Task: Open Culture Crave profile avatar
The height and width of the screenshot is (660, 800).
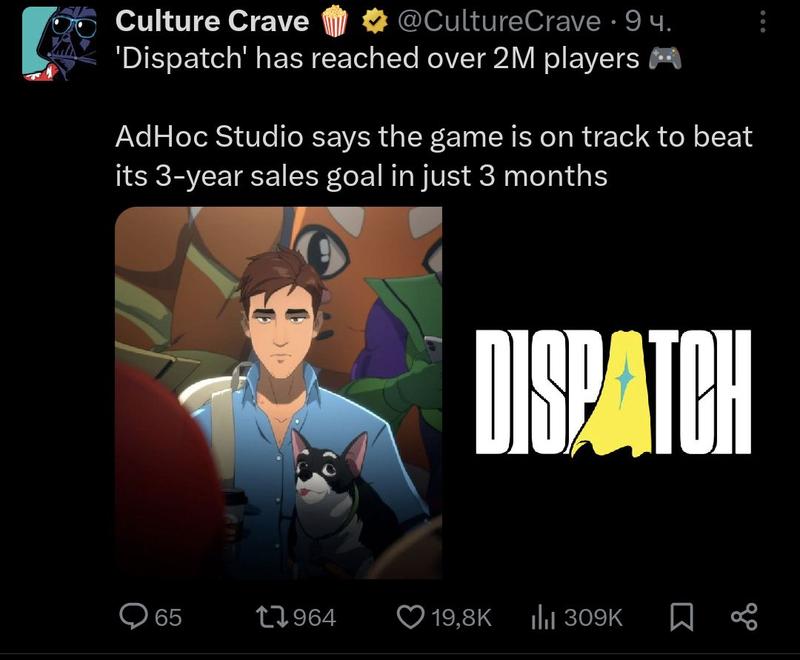Action: [59, 43]
